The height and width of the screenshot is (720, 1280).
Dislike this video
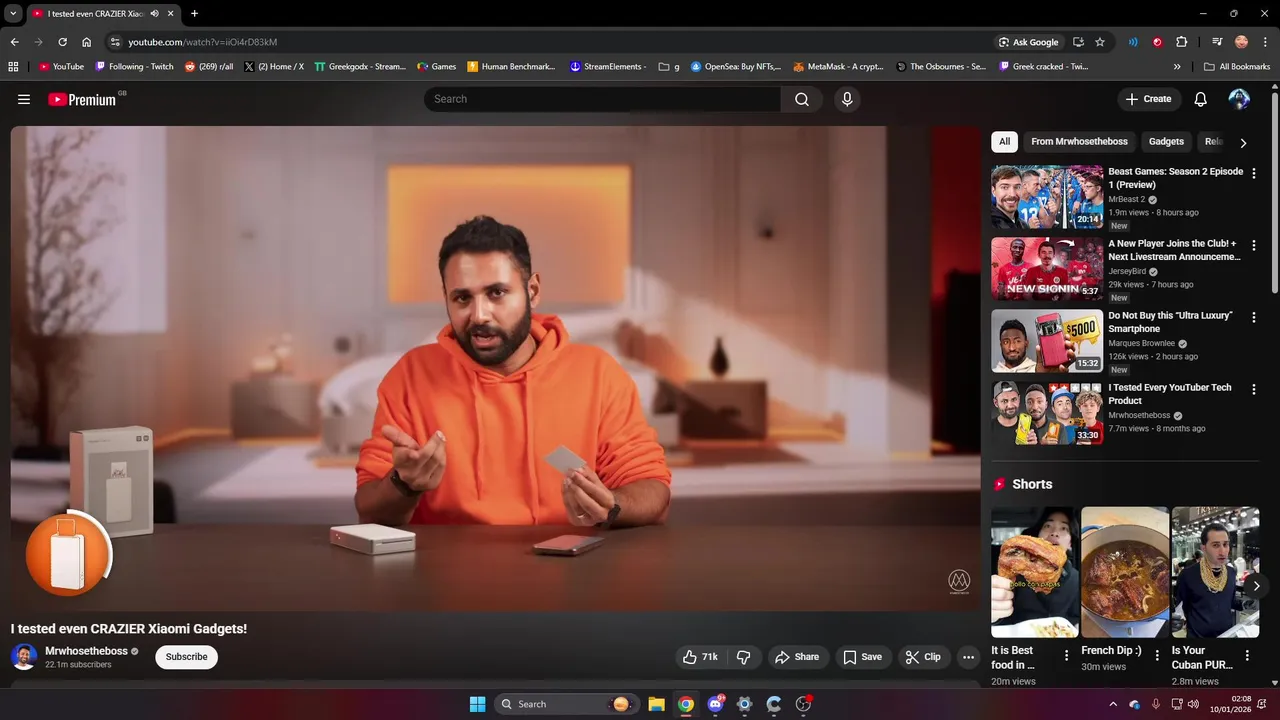coord(744,657)
